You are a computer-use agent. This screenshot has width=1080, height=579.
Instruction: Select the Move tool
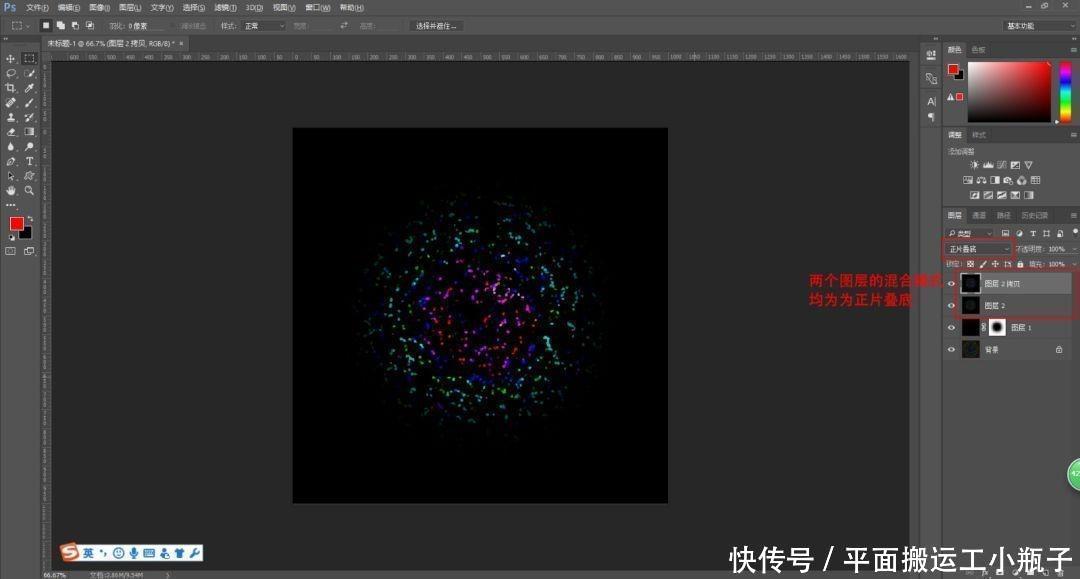[x=10, y=59]
